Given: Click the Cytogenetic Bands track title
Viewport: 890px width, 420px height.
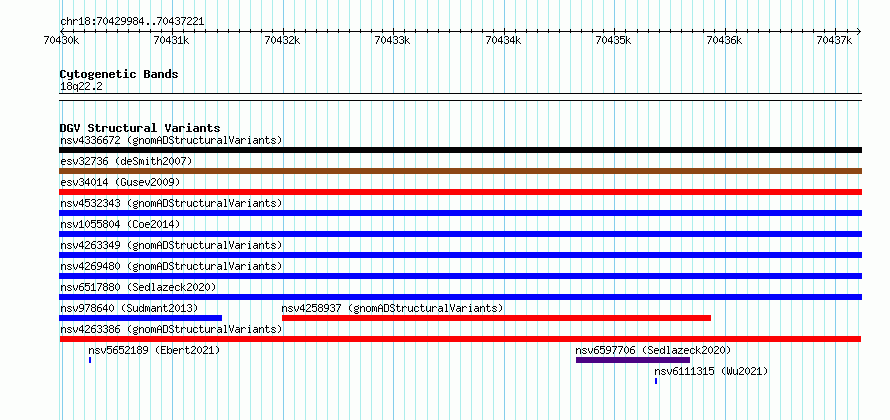Looking at the screenshot, I should coord(119,74).
